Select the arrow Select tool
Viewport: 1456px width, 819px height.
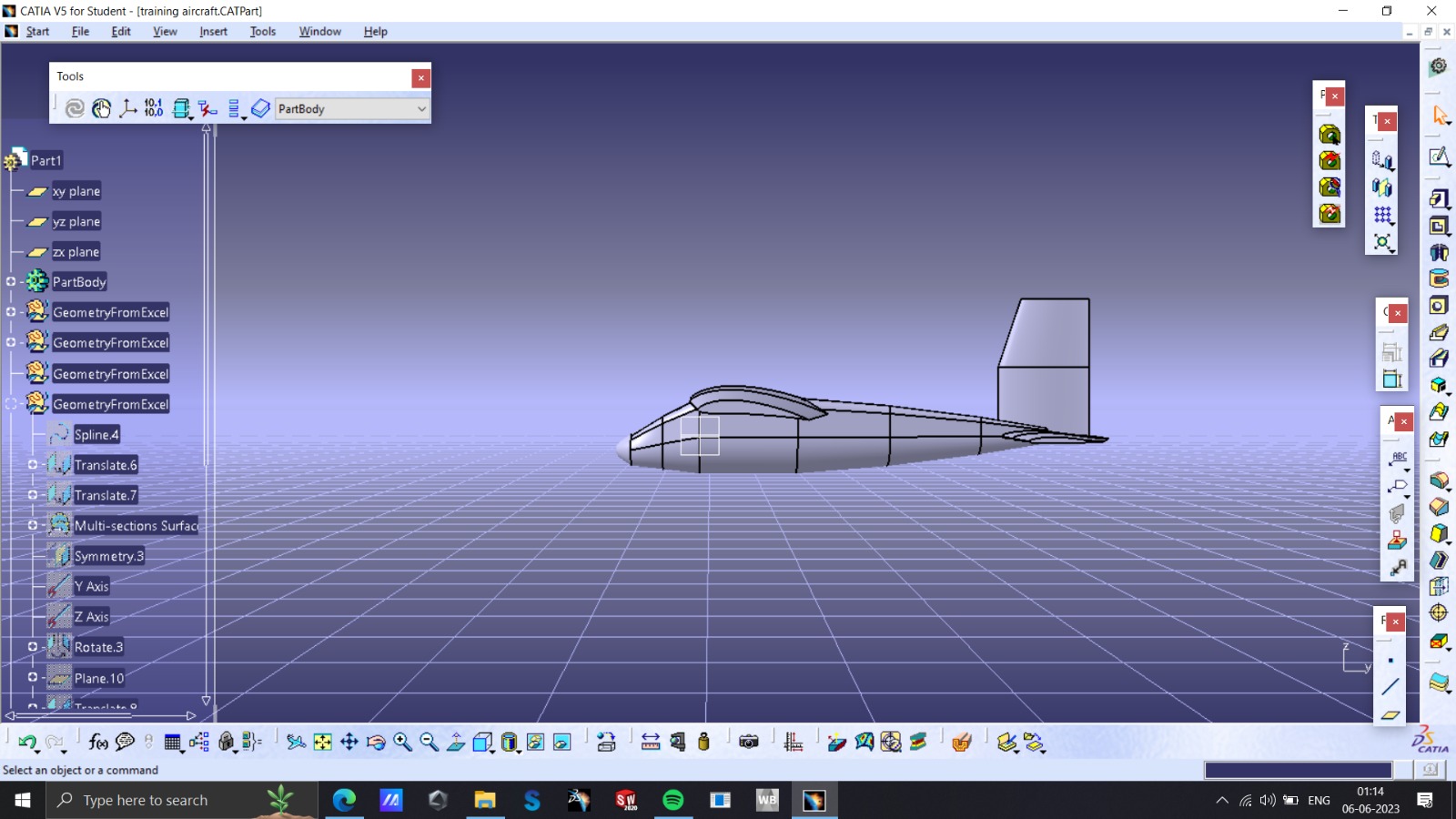[1439, 116]
